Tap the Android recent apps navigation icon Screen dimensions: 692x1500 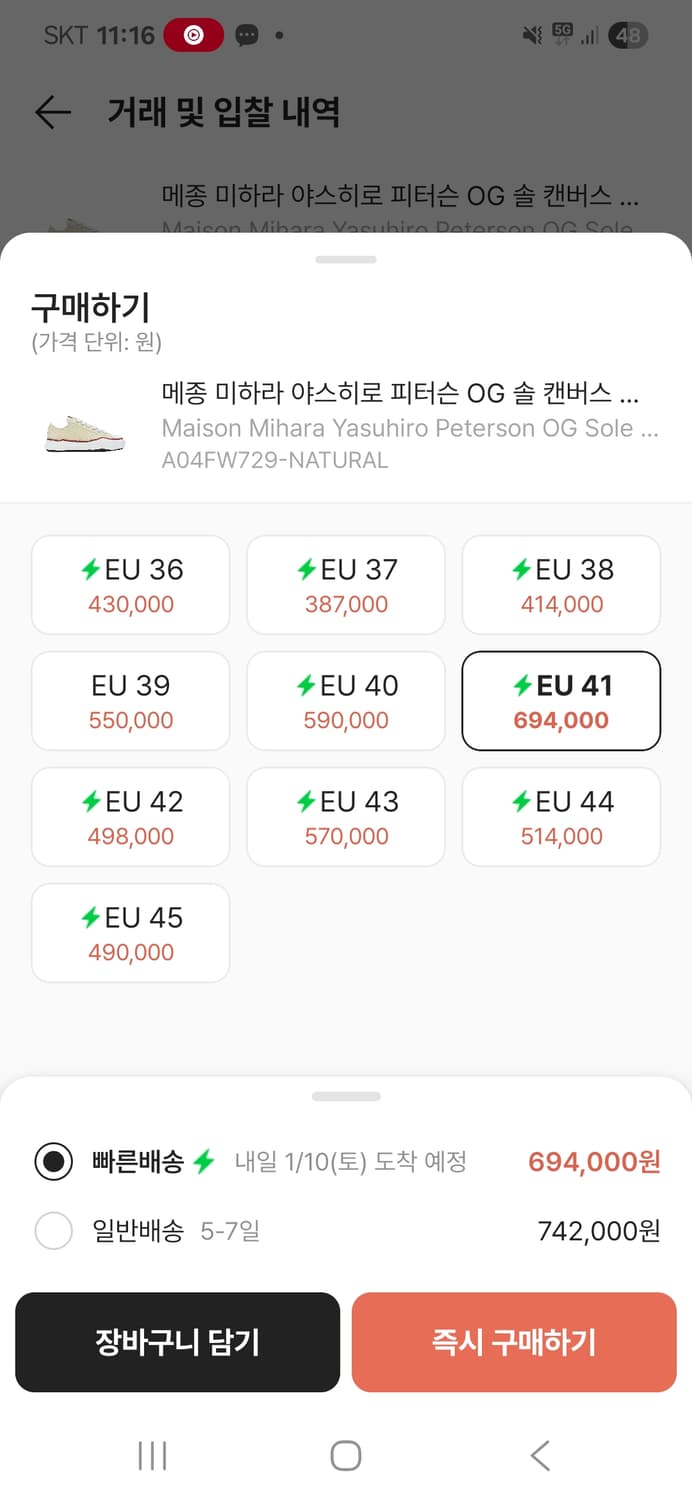[152, 1455]
